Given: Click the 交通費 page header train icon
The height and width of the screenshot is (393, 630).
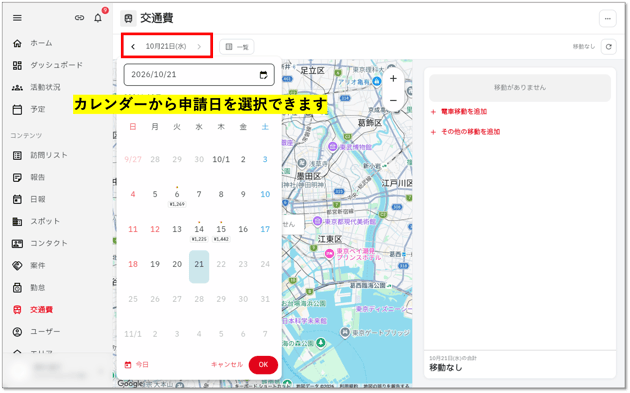Looking at the screenshot, I should point(128,18).
